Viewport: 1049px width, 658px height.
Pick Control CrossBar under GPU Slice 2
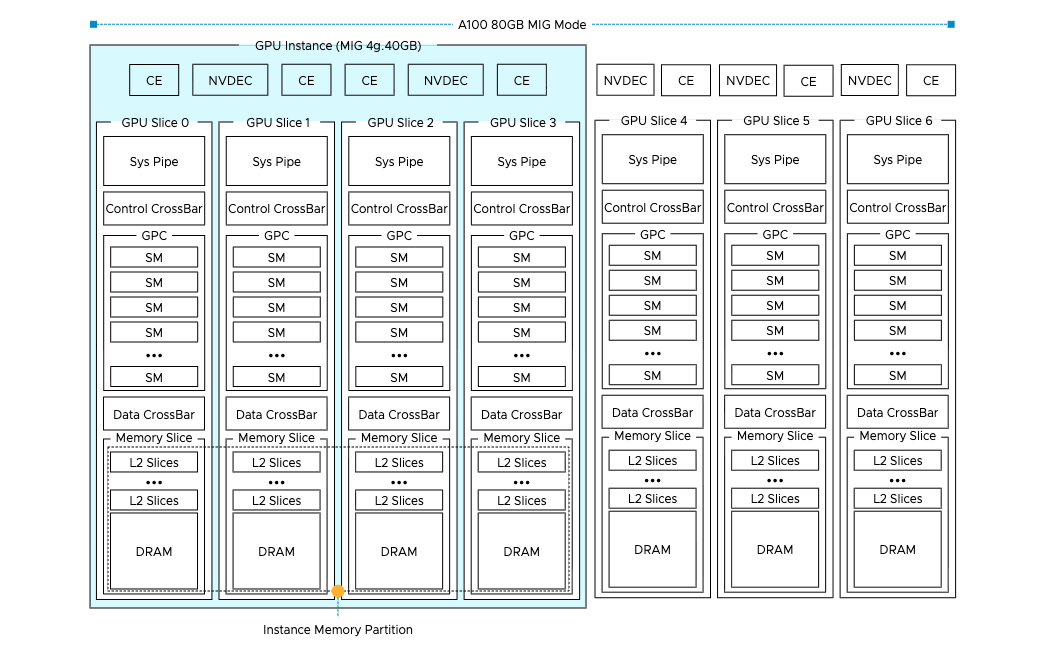click(x=399, y=209)
